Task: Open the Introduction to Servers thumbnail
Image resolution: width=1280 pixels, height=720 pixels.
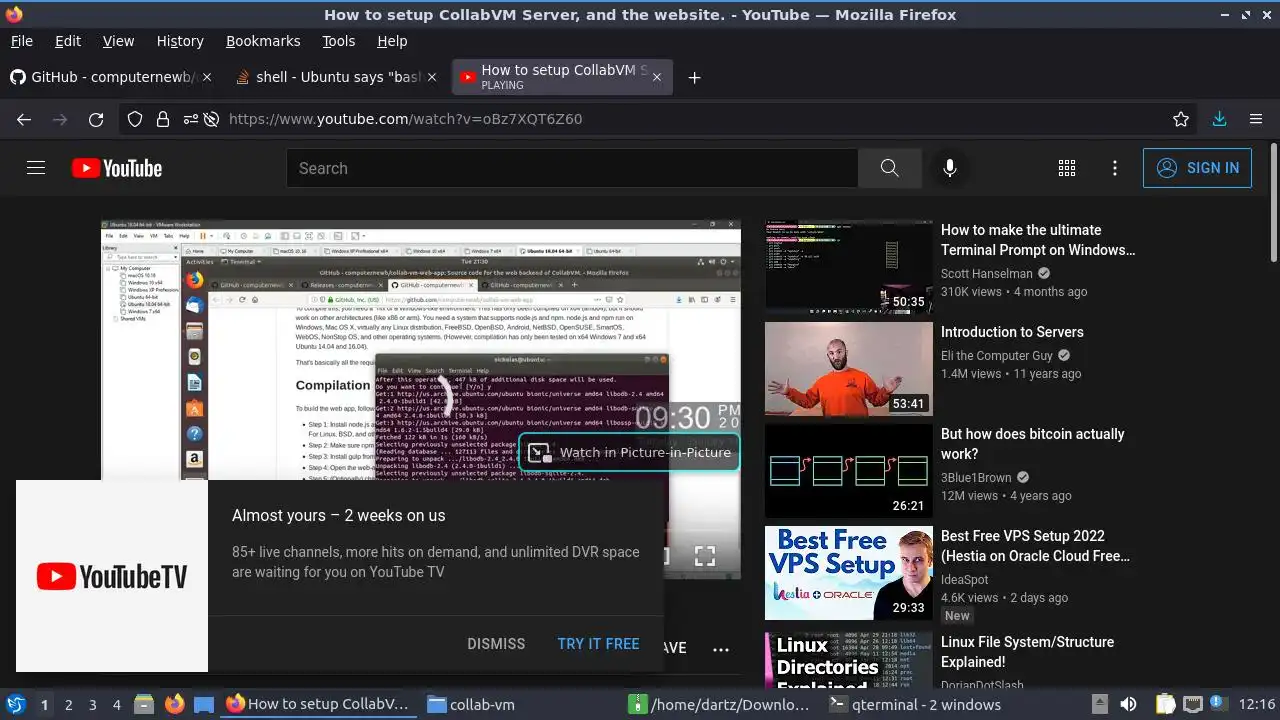Action: click(849, 368)
